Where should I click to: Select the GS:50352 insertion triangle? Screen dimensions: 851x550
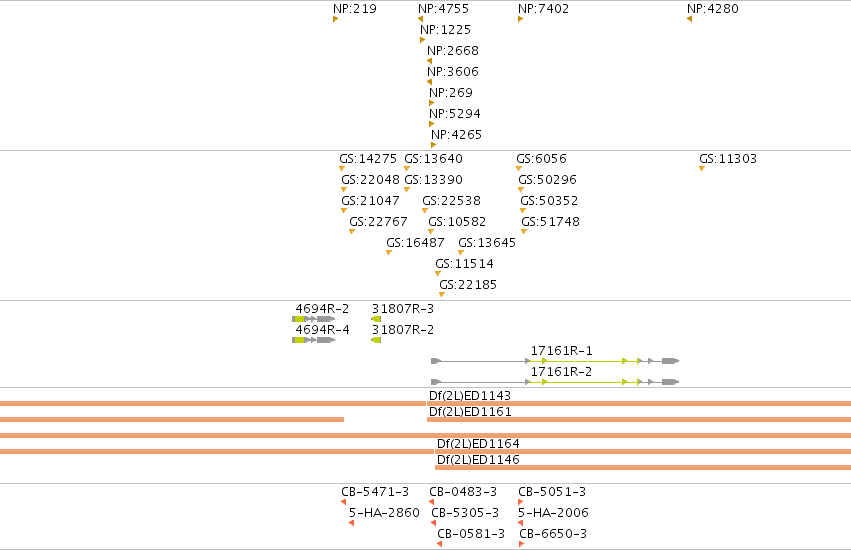523,211
